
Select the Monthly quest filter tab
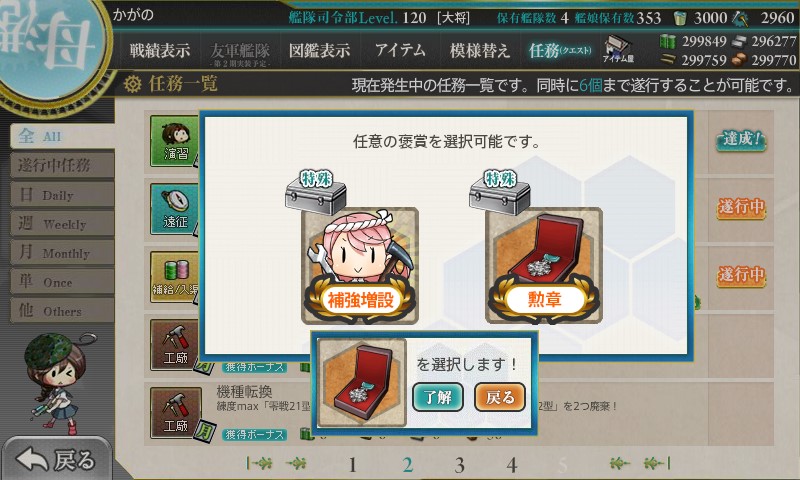click(62, 252)
